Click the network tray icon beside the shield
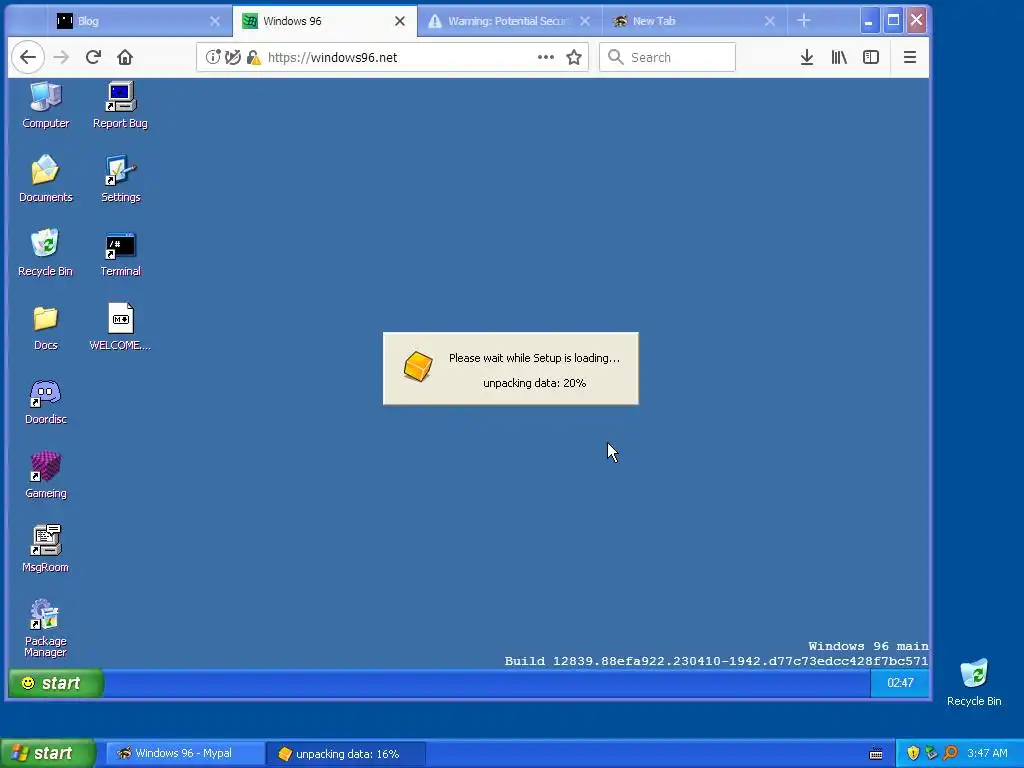This screenshot has width=1024, height=768. (931, 754)
